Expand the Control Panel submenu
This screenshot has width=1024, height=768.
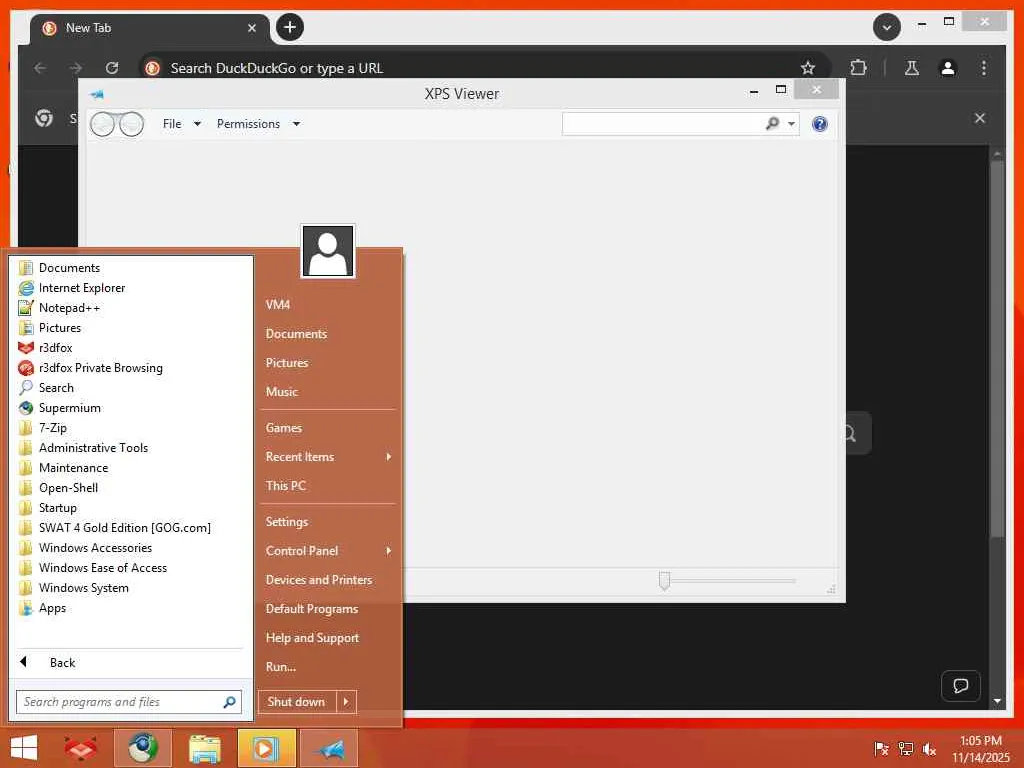pyautogui.click(x=328, y=551)
